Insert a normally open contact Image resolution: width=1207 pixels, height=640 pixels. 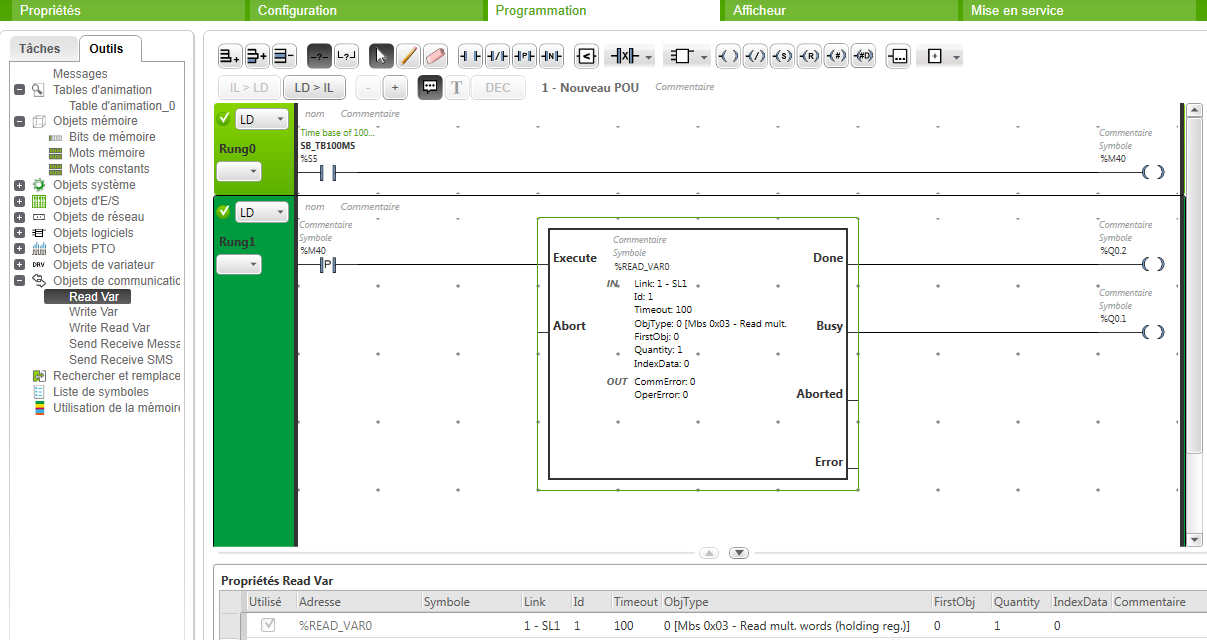pyautogui.click(x=470, y=56)
